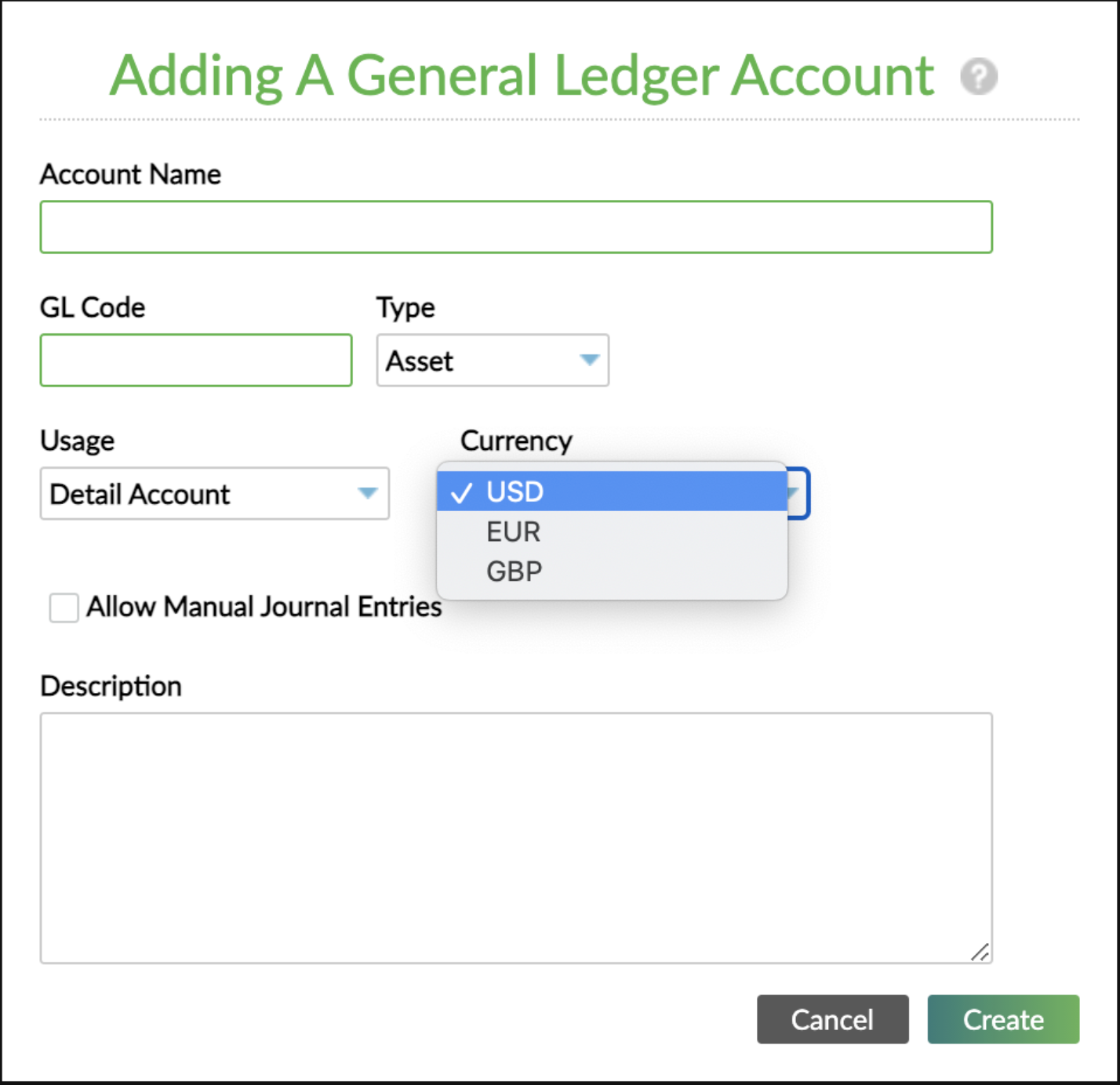Image resolution: width=1120 pixels, height=1085 pixels.
Task: Click the Cancel button
Action: tap(832, 1019)
